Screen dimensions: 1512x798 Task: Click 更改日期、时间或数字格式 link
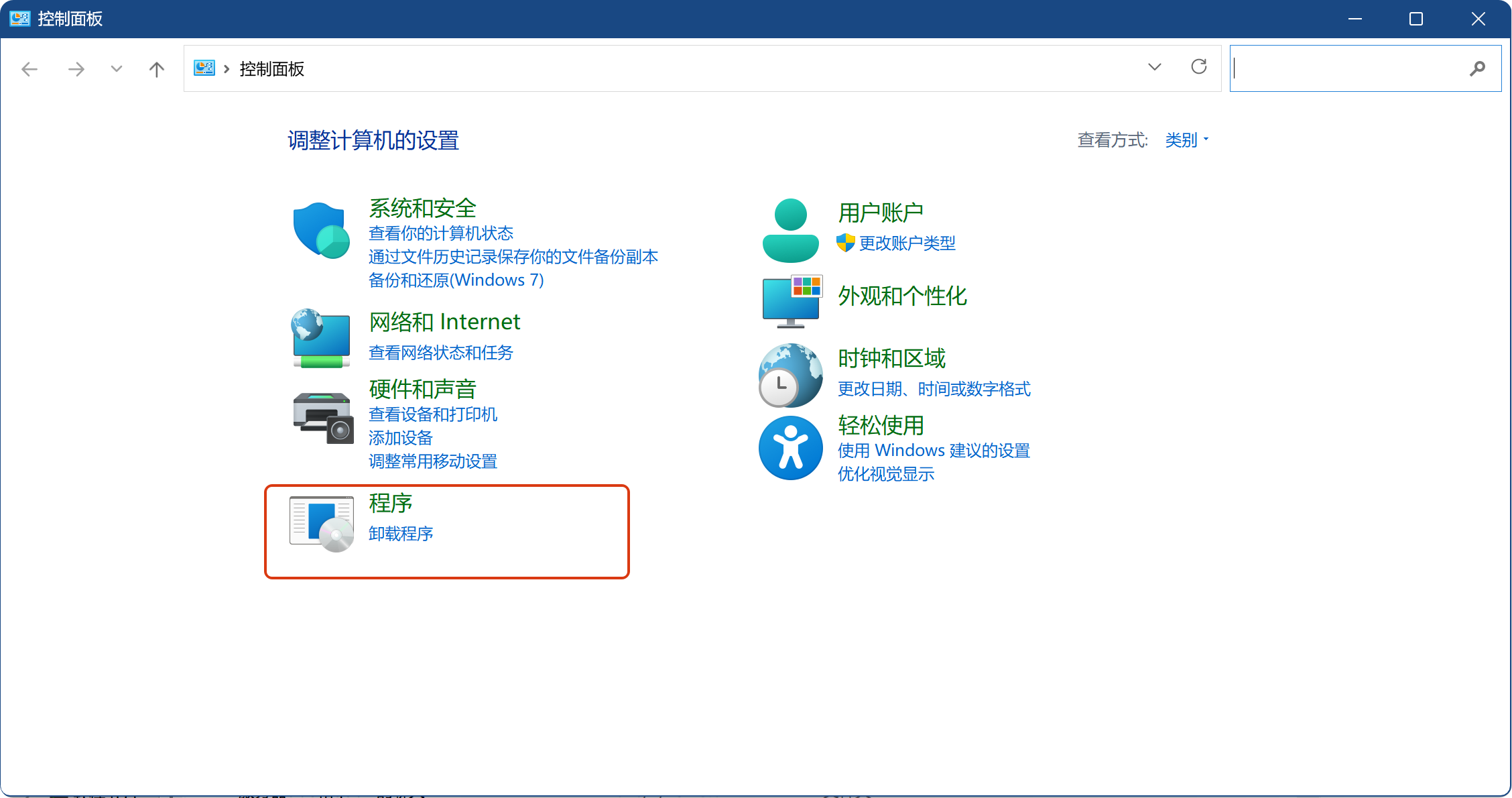934,389
